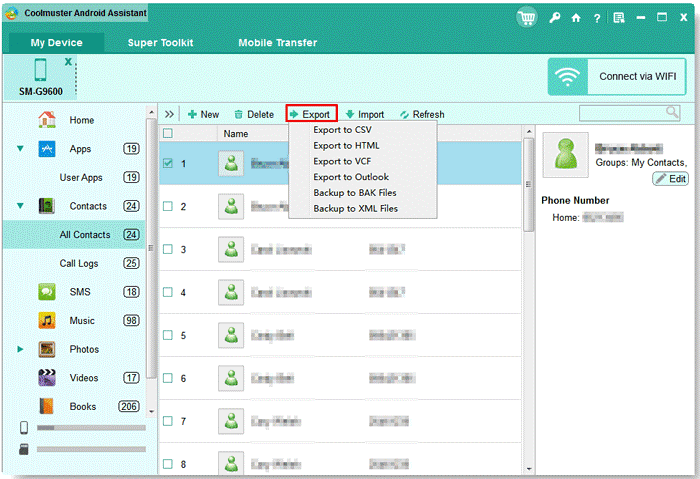Open the Music icon in sidebar
The image size is (700, 479).
tap(47, 321)
